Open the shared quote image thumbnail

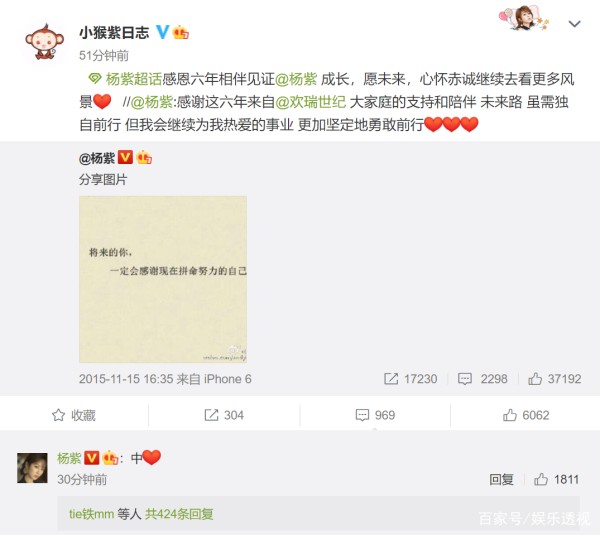[163, 279]
